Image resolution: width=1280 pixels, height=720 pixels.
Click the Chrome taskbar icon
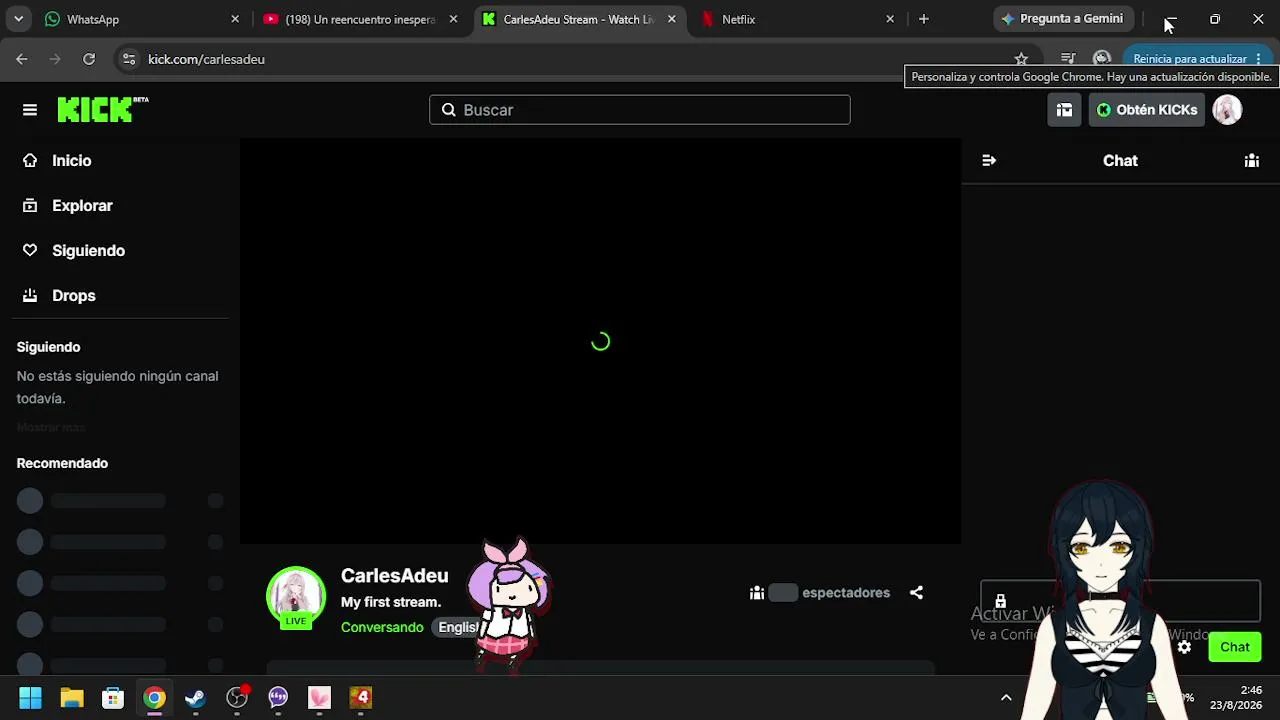154,697
